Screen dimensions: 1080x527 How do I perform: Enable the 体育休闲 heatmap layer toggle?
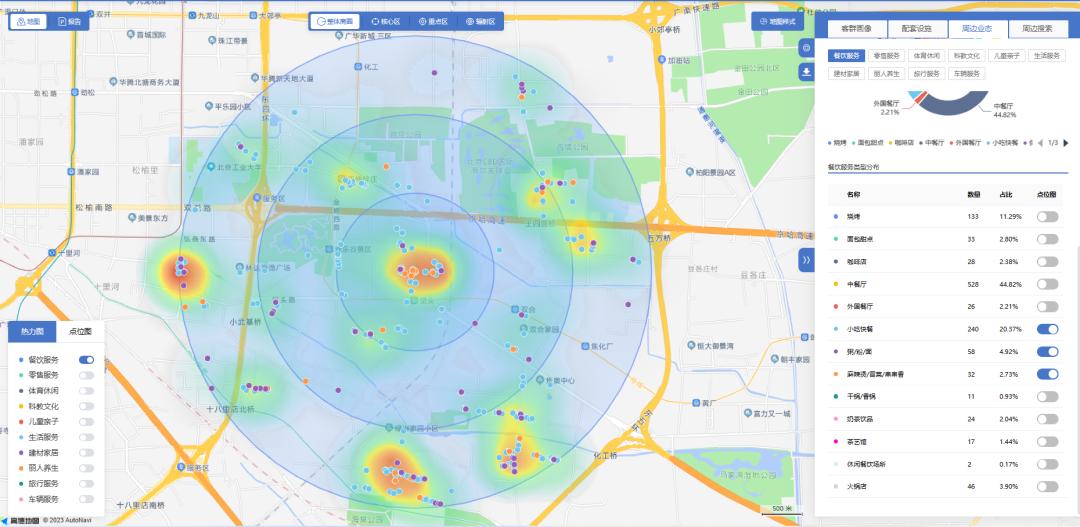point(87,391)
